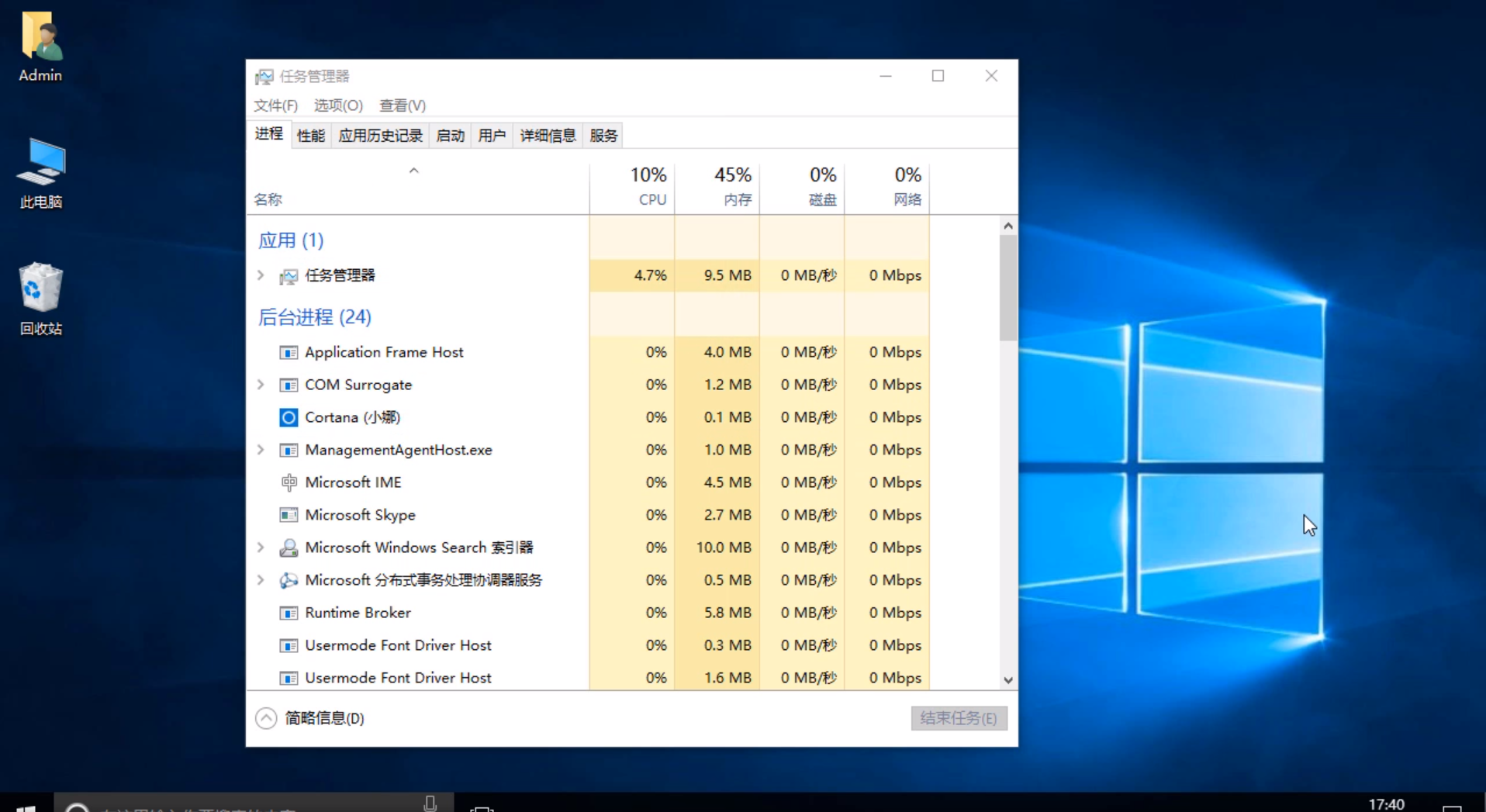Click the Runtime Broker process icon
This screenshot has height=812, width=1486.
[288, 613]
